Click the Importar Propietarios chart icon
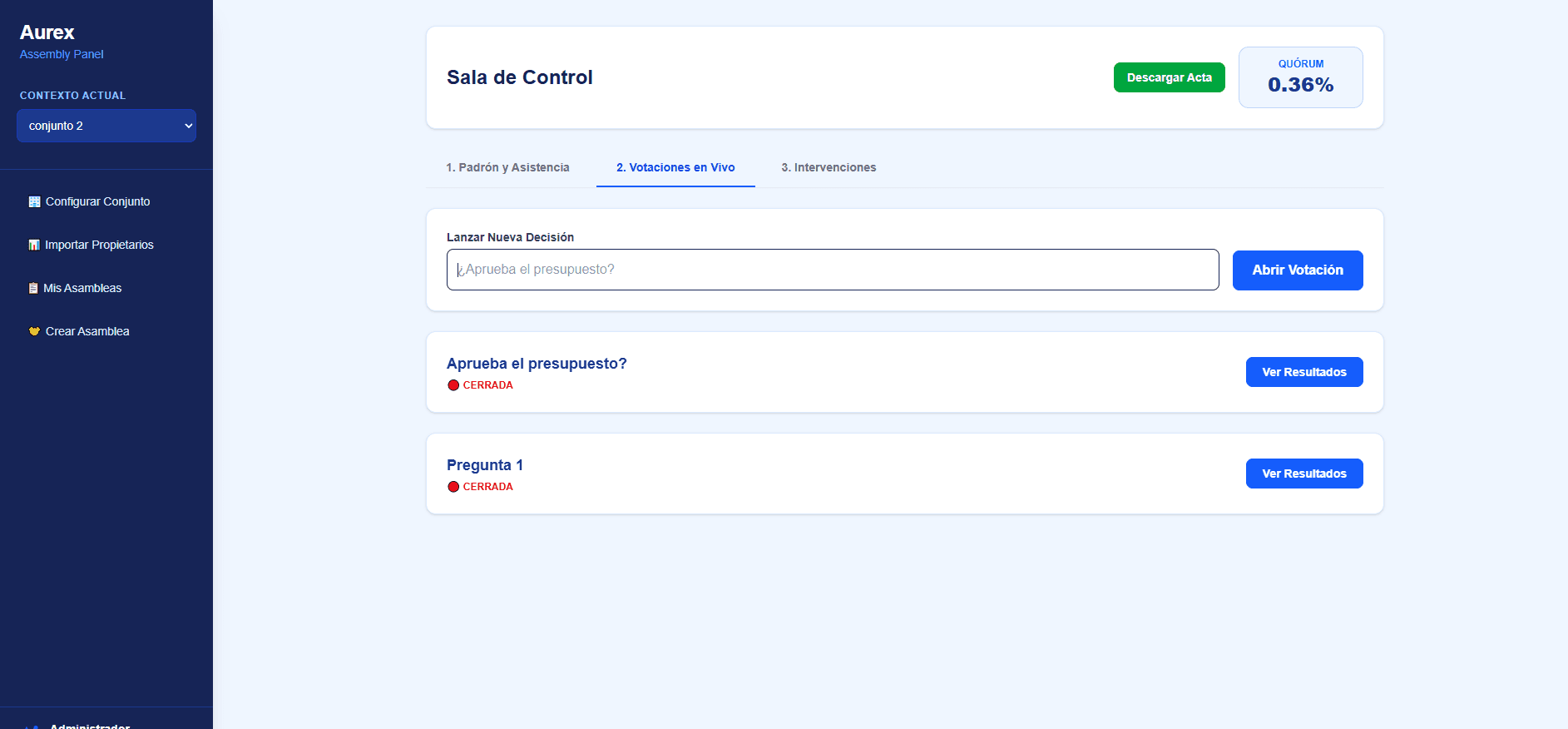This screenshot has height=729, width=1568. click(34, 245)
